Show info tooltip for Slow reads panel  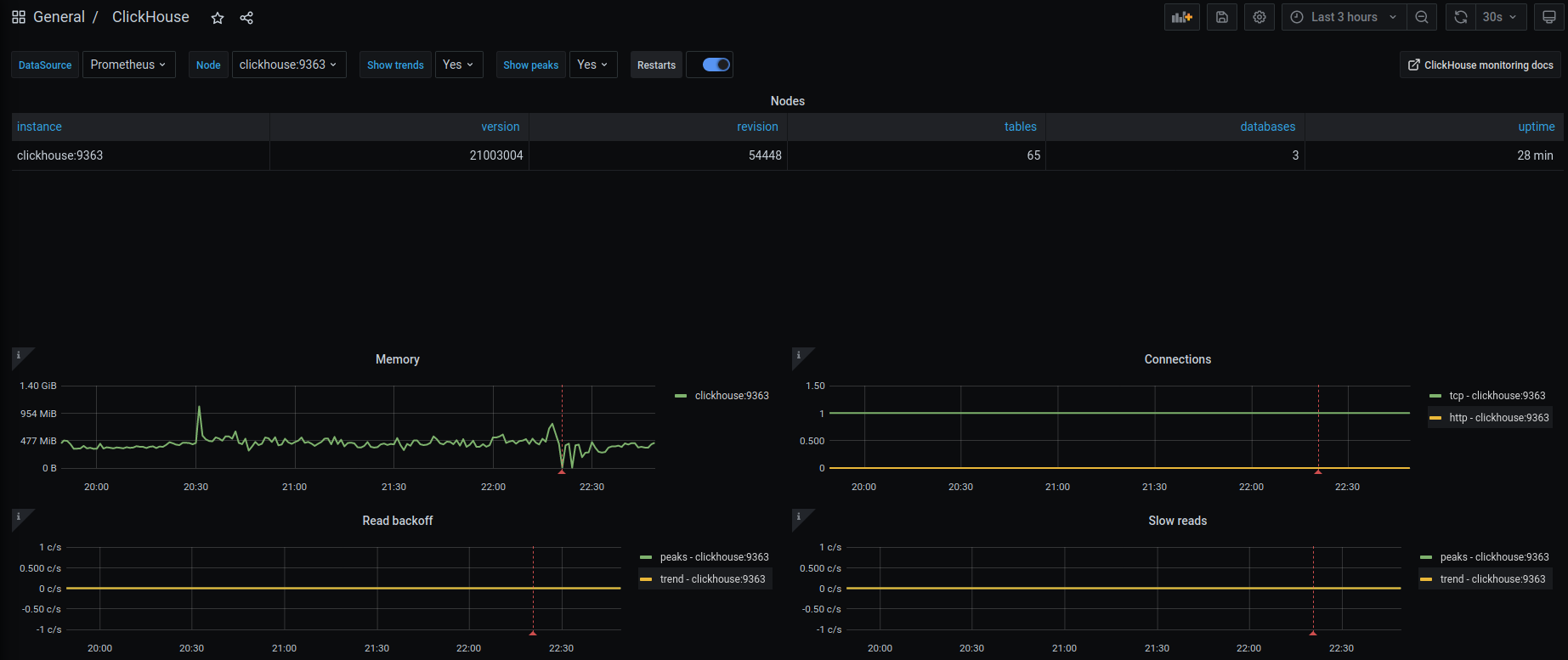(x=799, y=516)
